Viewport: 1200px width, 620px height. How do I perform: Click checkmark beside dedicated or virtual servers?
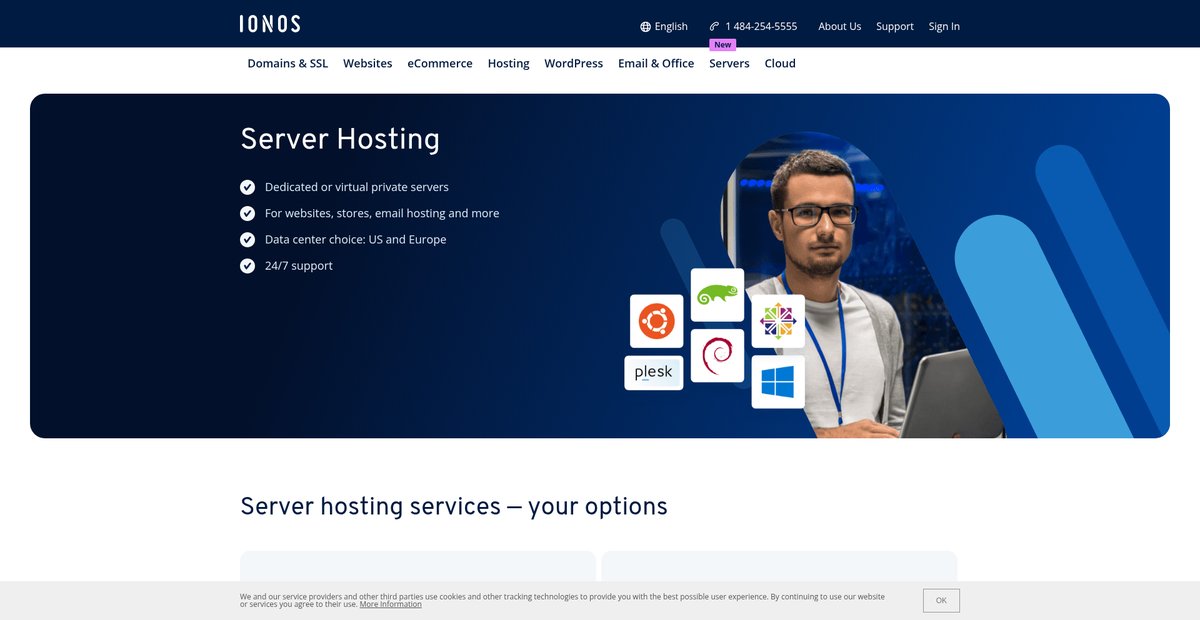248,187
